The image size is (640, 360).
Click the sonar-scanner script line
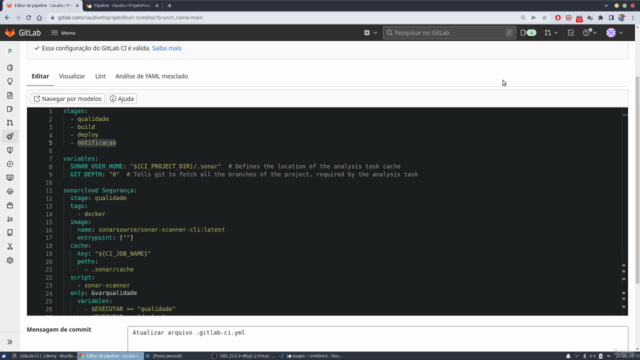(x=107, y=285)
